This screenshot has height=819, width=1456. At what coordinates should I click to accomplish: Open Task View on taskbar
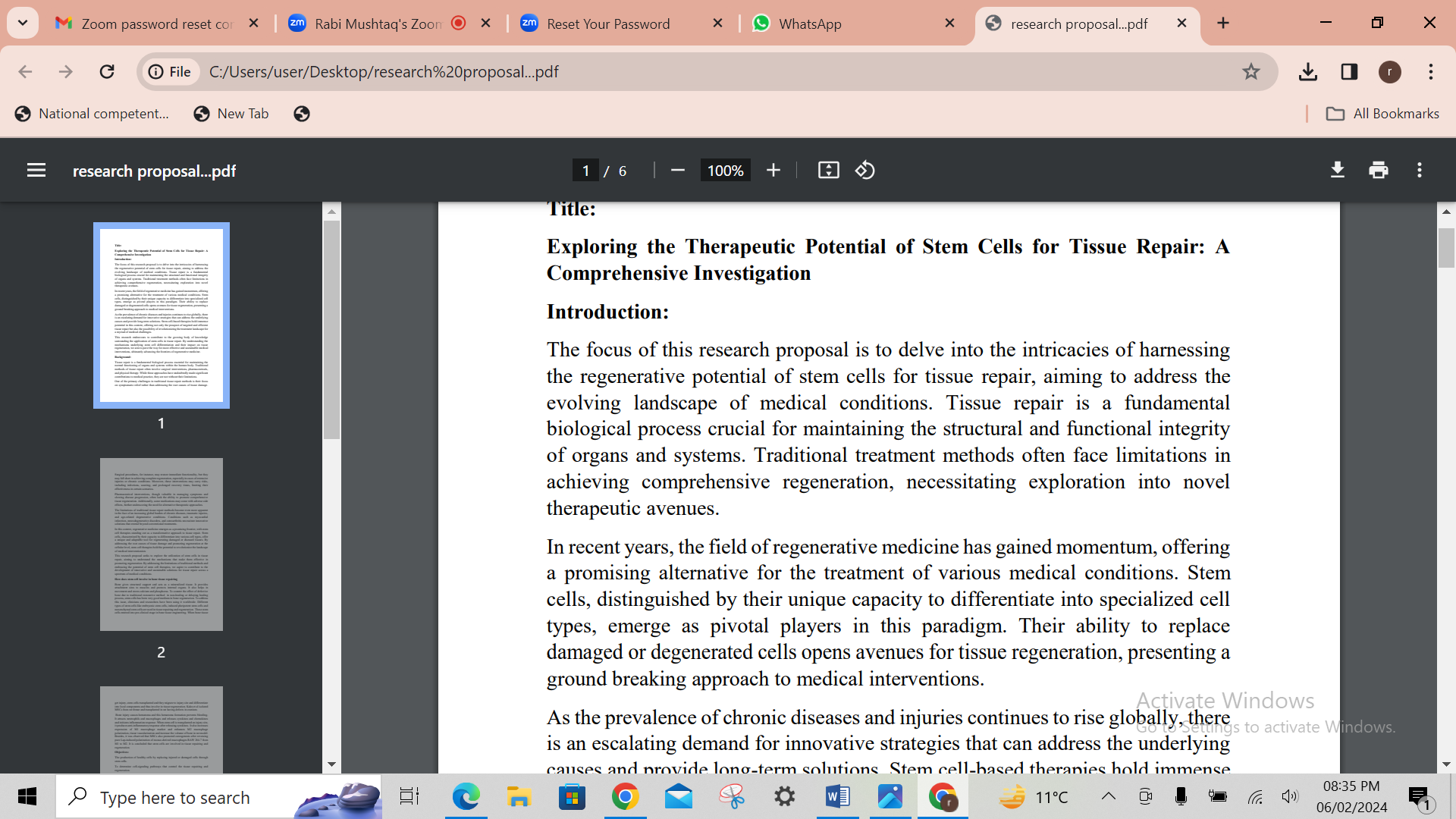click(409, 797)
